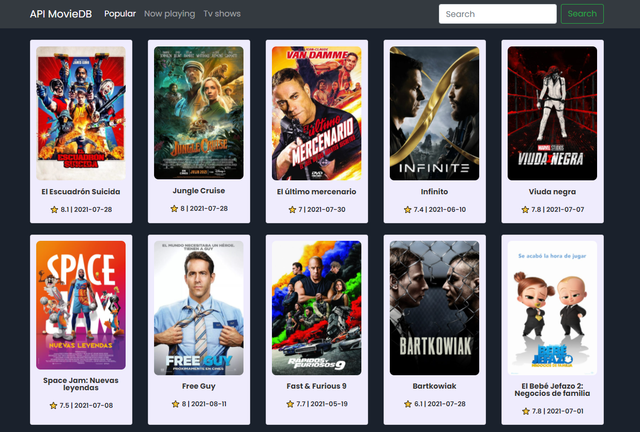Viewport: 640px width, 432px height.
Task: Click star icon beside 7.7 rating
Action: coord(290,404)
